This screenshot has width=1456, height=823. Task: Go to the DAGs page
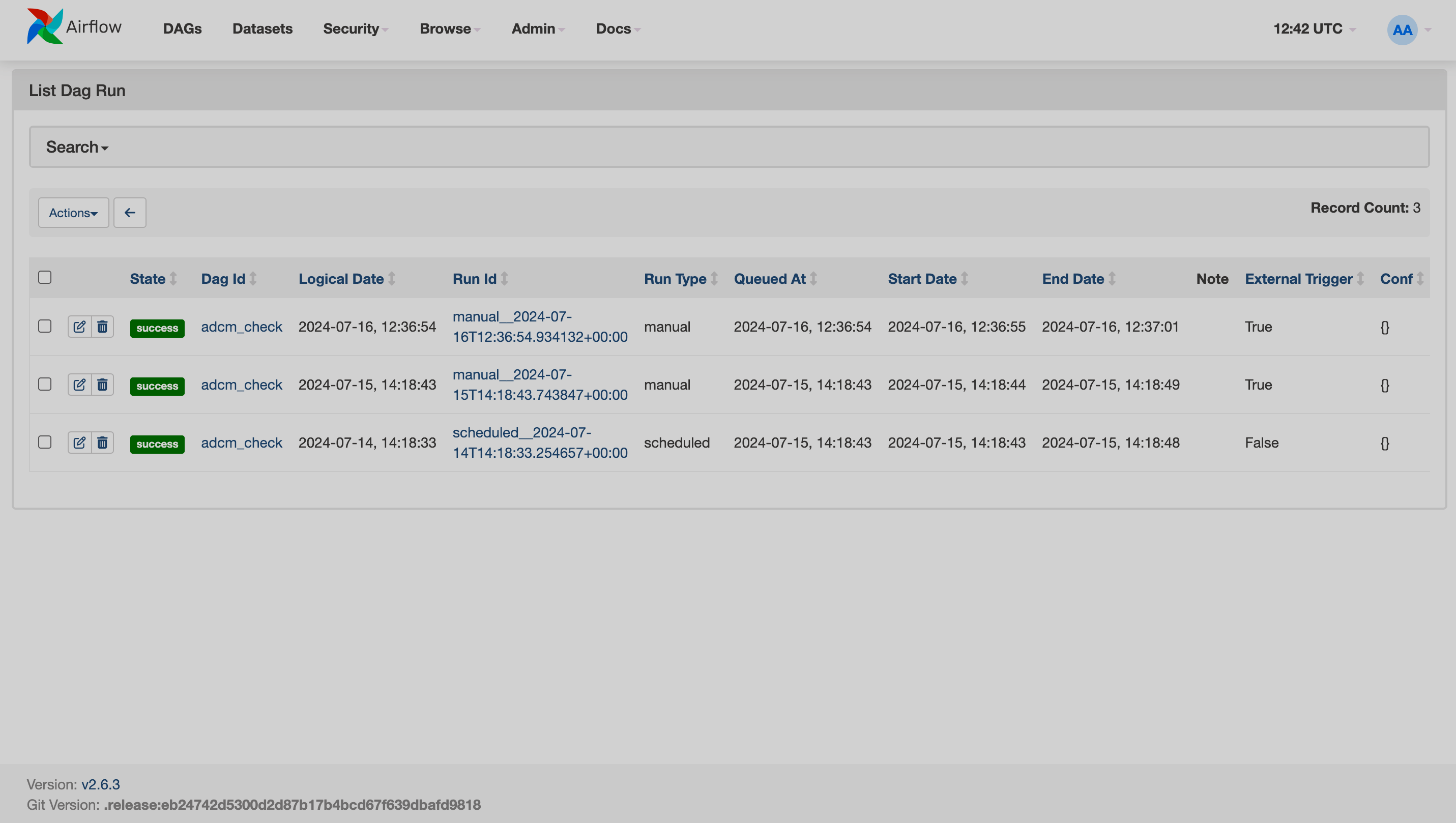point(182,28)
